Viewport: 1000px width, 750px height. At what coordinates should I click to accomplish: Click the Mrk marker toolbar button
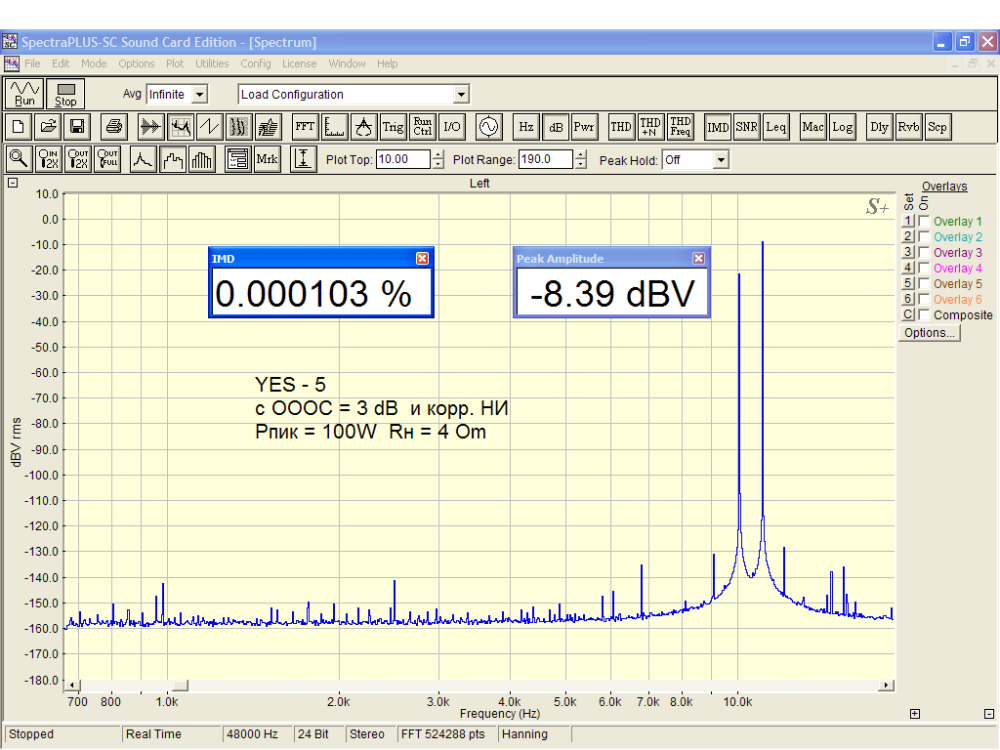click(x=267, y=159)
